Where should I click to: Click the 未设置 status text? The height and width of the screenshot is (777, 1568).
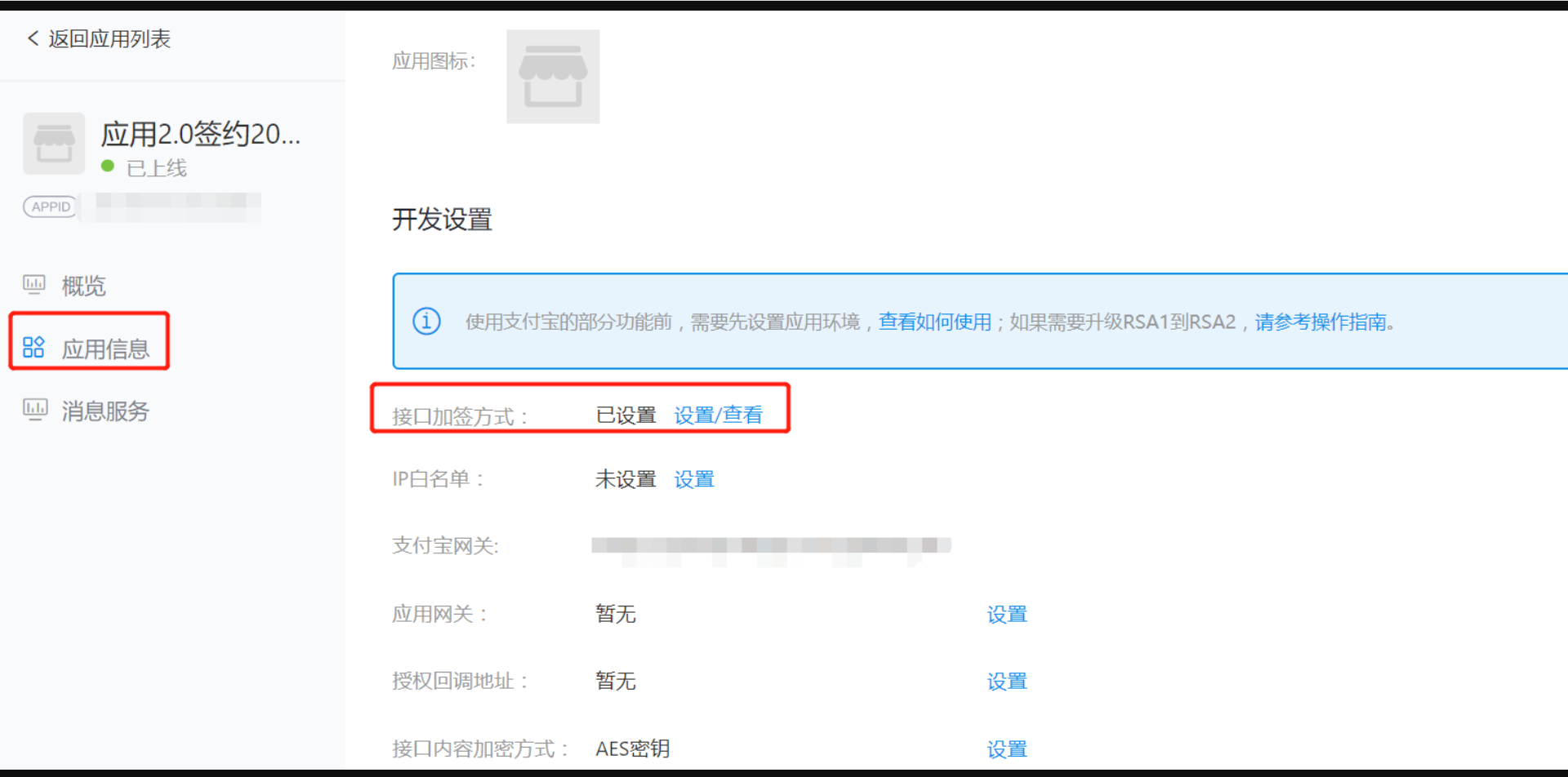click(626, 479)
